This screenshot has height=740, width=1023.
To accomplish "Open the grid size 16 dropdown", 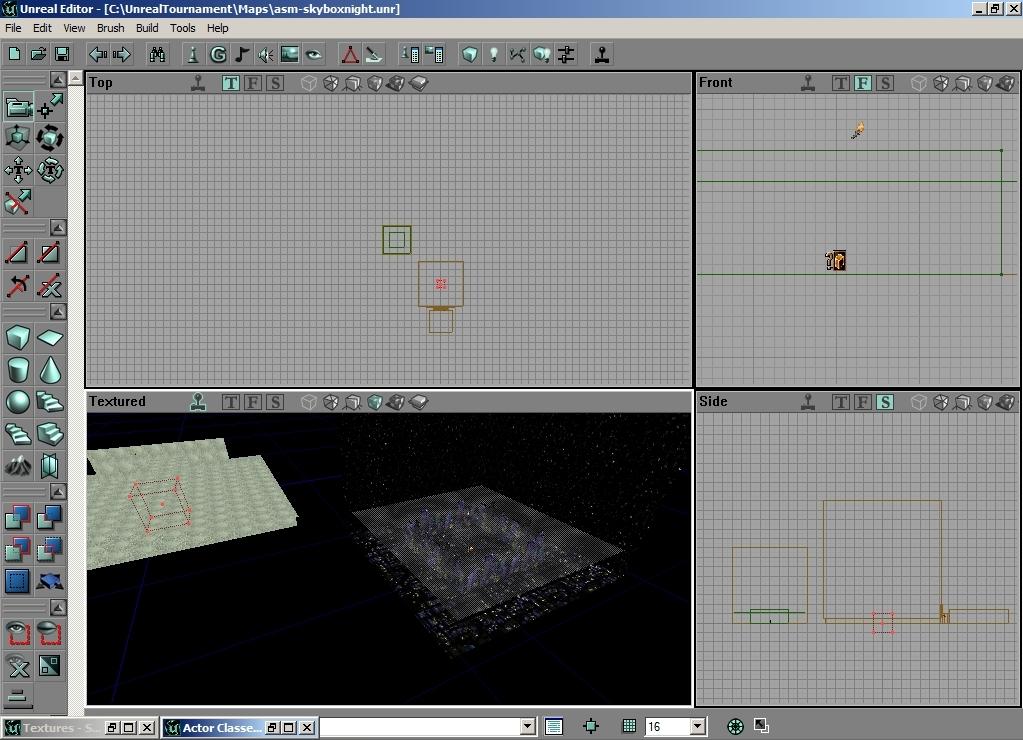I will pos(697,727).
